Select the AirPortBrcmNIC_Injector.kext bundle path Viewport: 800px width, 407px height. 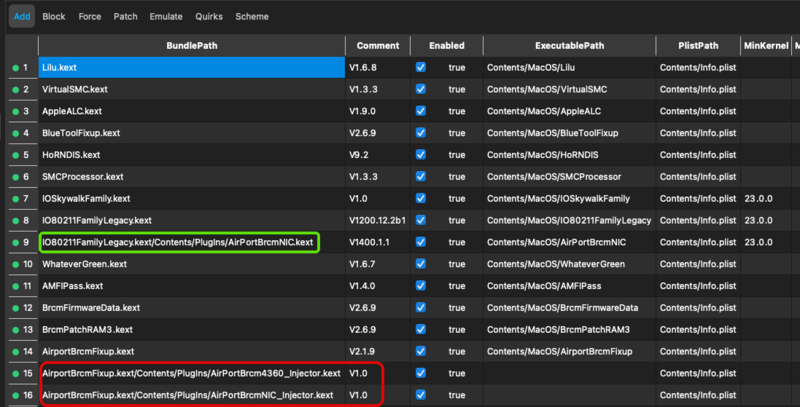click(x=192, y=395)
